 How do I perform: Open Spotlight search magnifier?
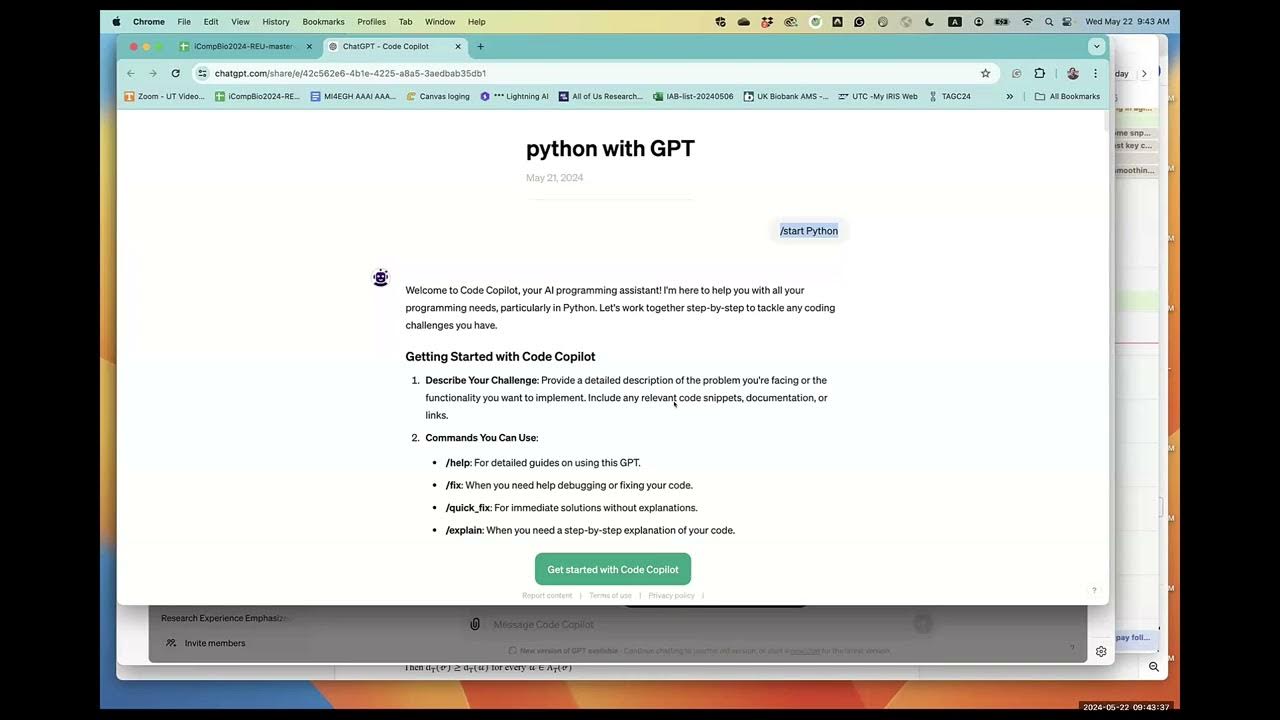coord(1049,21)
